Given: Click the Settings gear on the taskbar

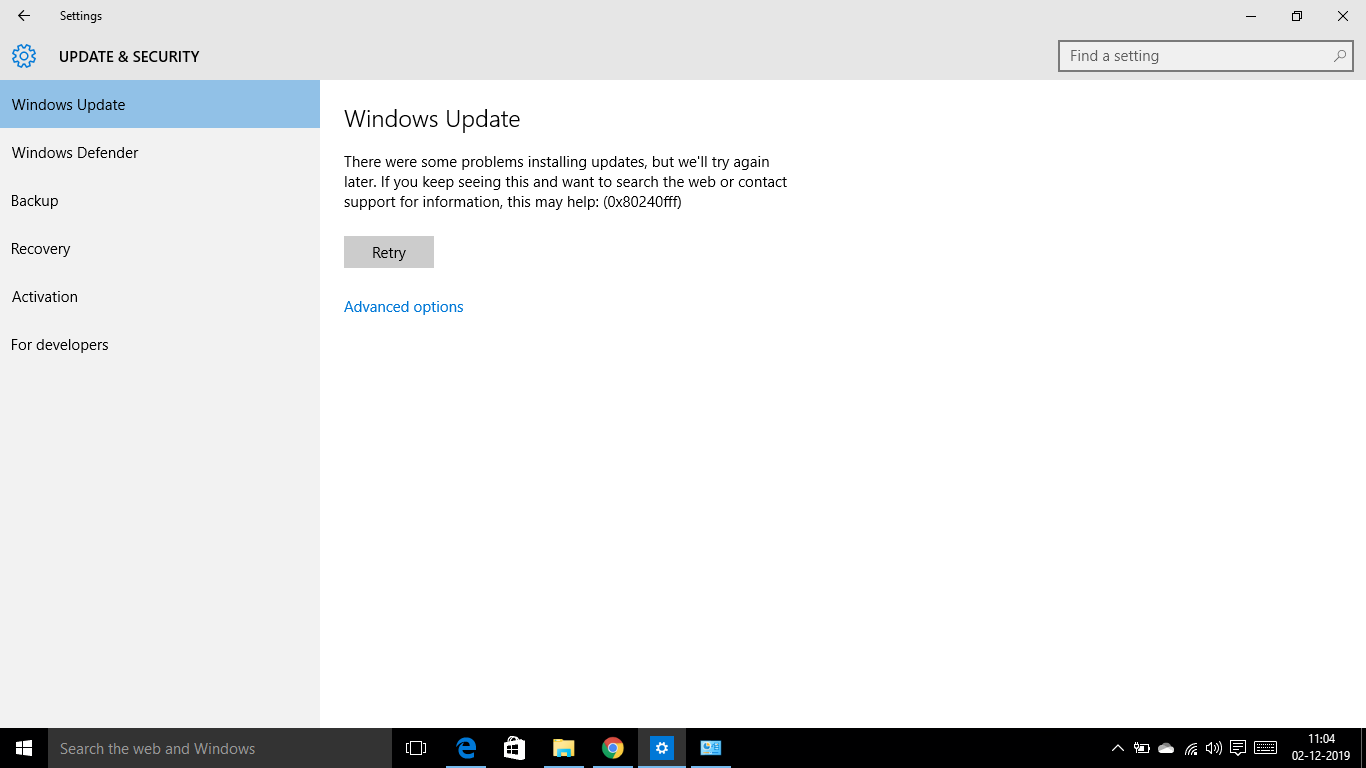Looking at the screenshot, I should point(662,748).
